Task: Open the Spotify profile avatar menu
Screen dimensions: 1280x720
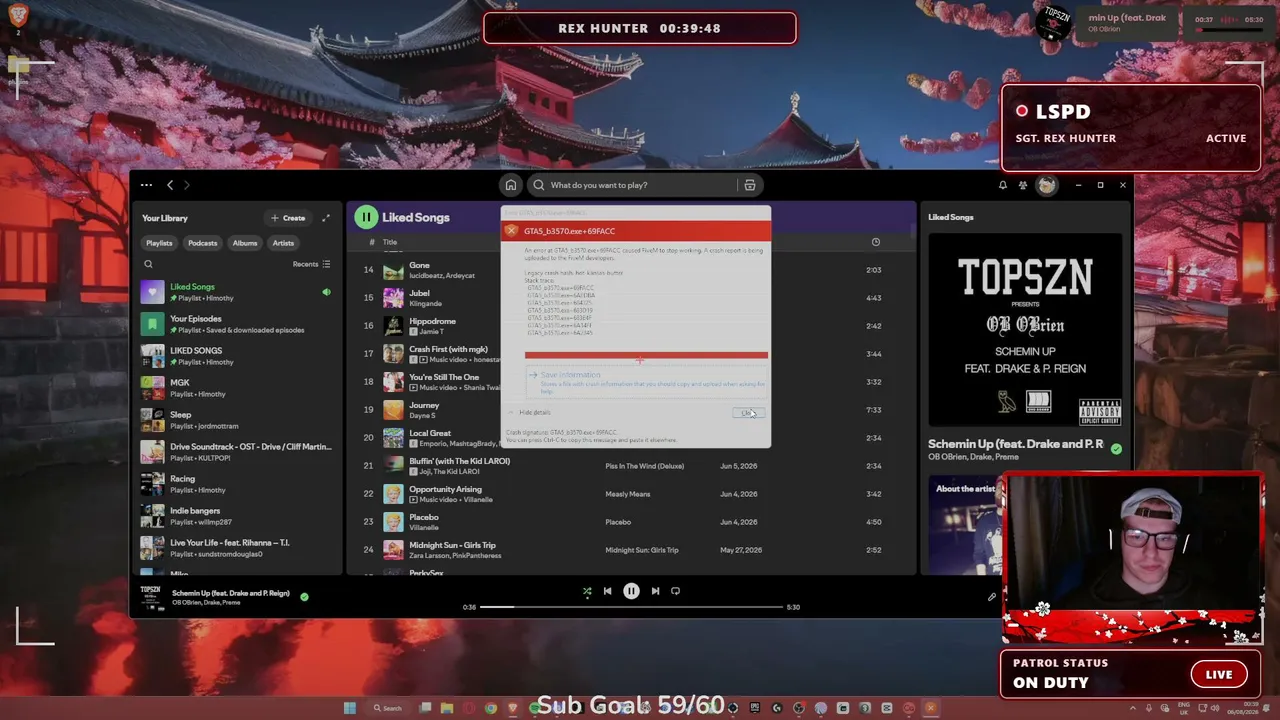Action: [x=1046, y=185]
